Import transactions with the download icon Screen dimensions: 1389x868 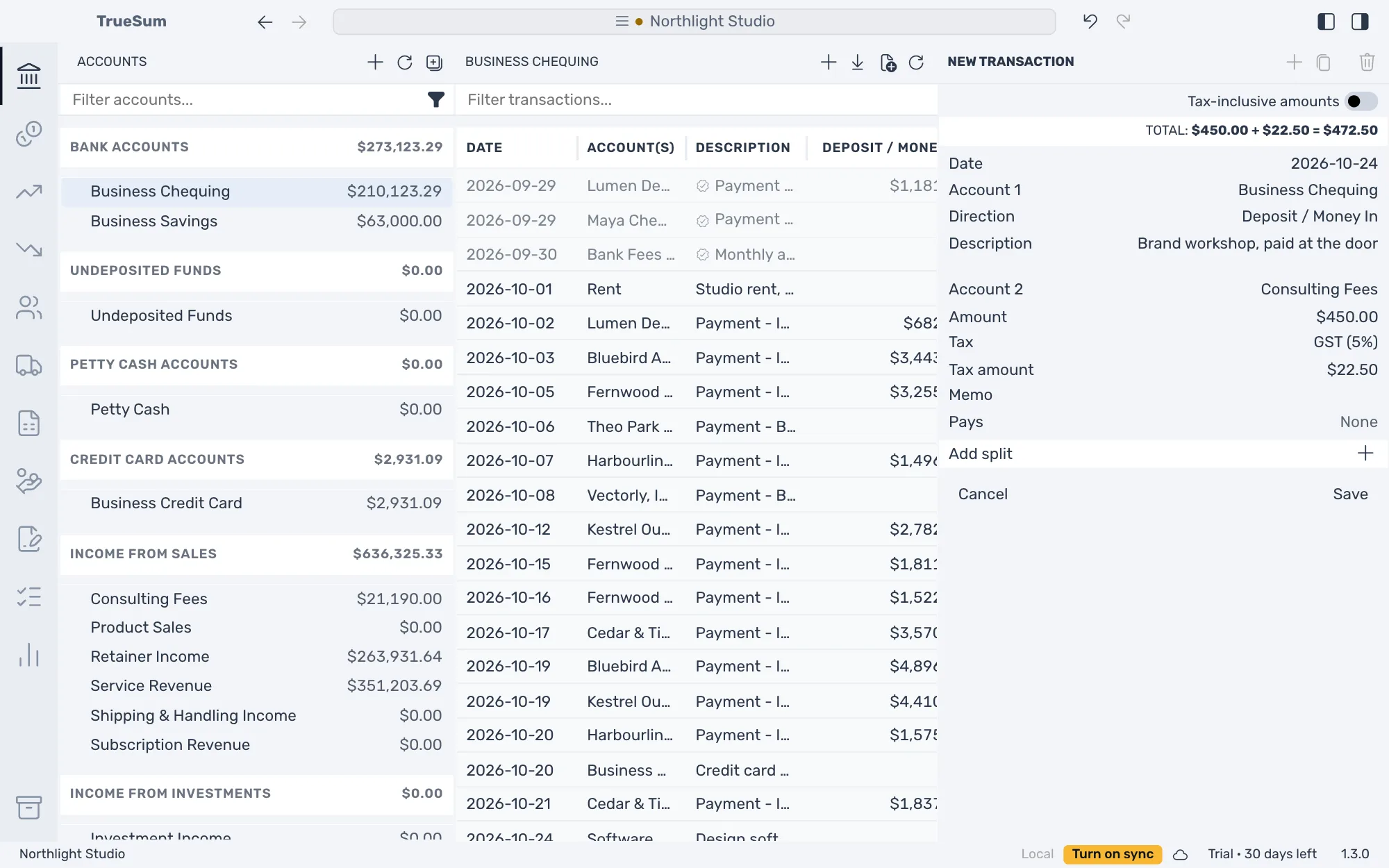point(858,62)
